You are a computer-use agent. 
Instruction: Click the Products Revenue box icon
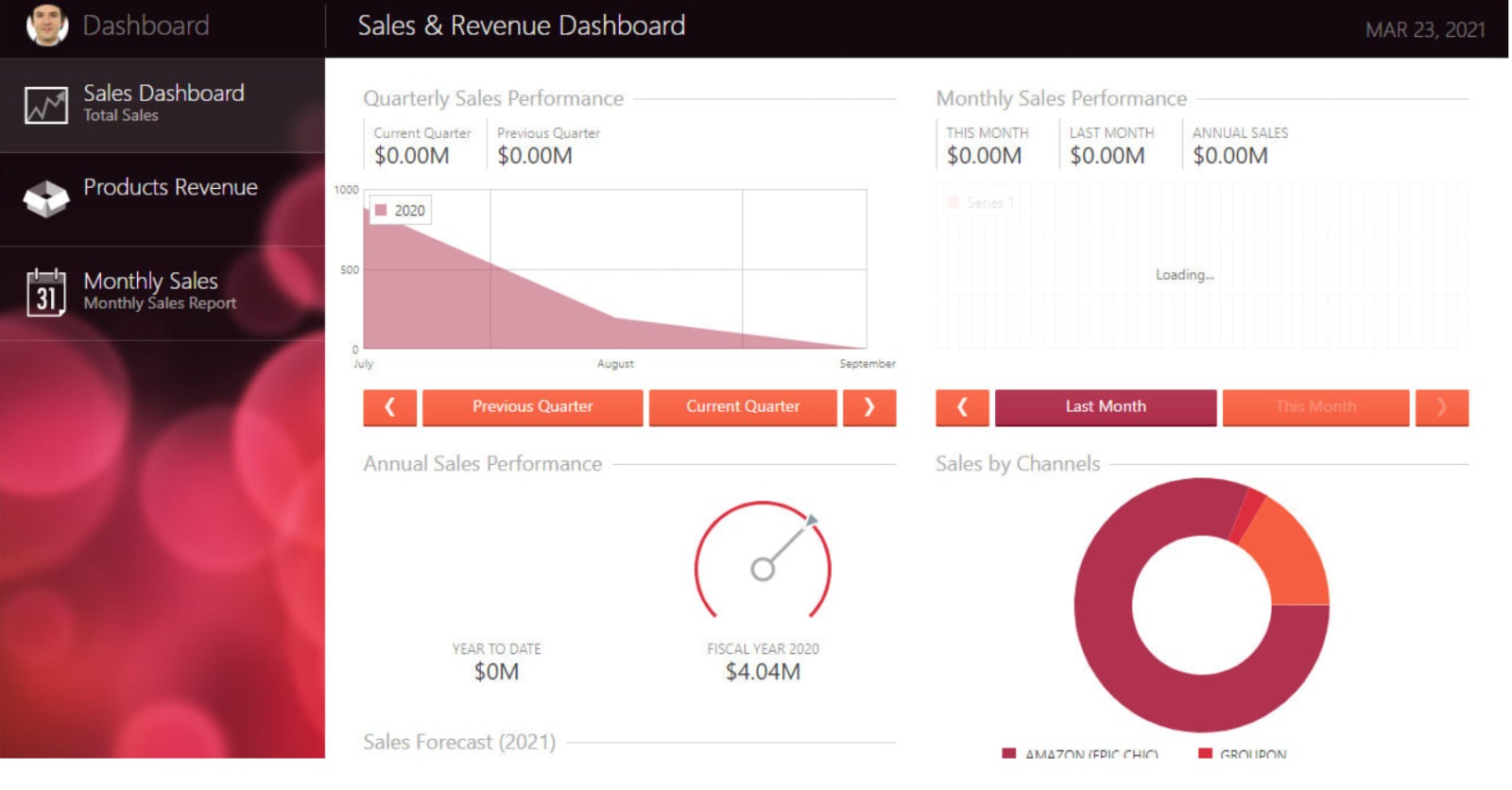click(46, 198)
